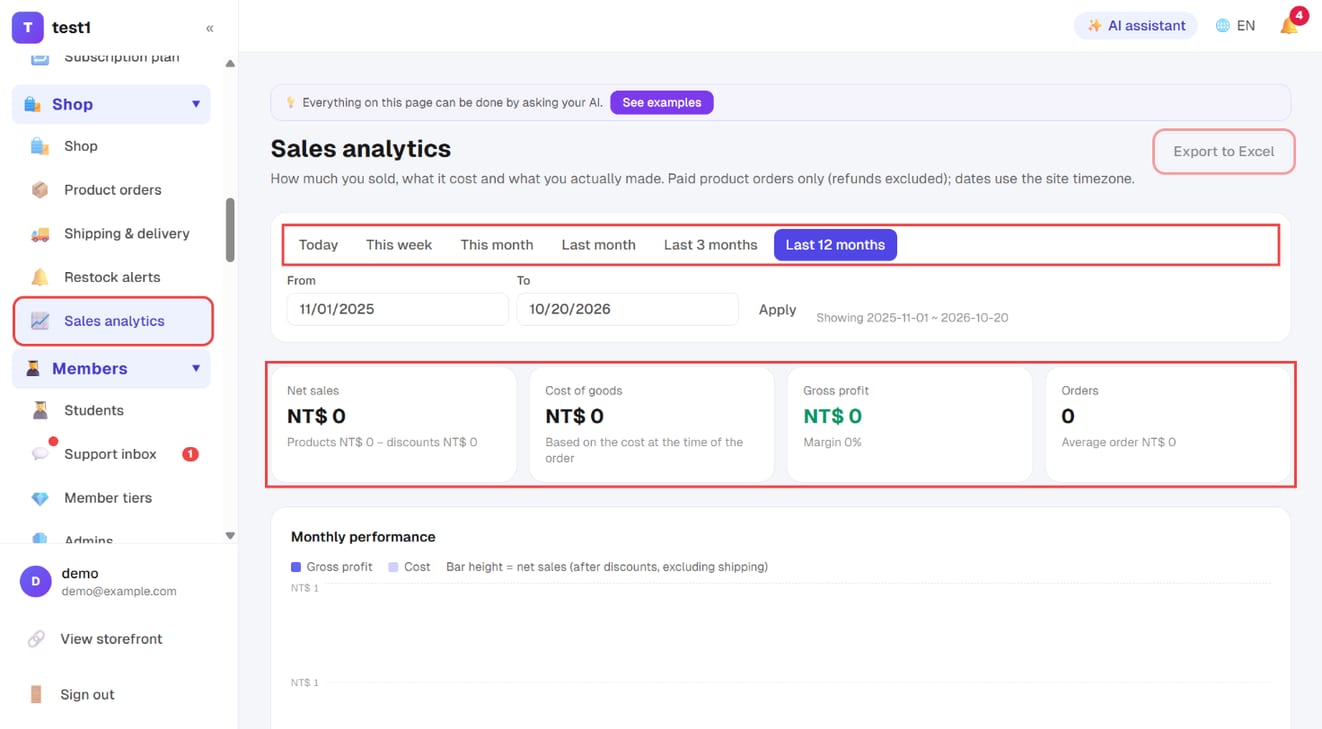The height and width of the screenshot is (729, 1322).
Task: Click the sidebar scroll up arrow
Action: tap(230, 64)
